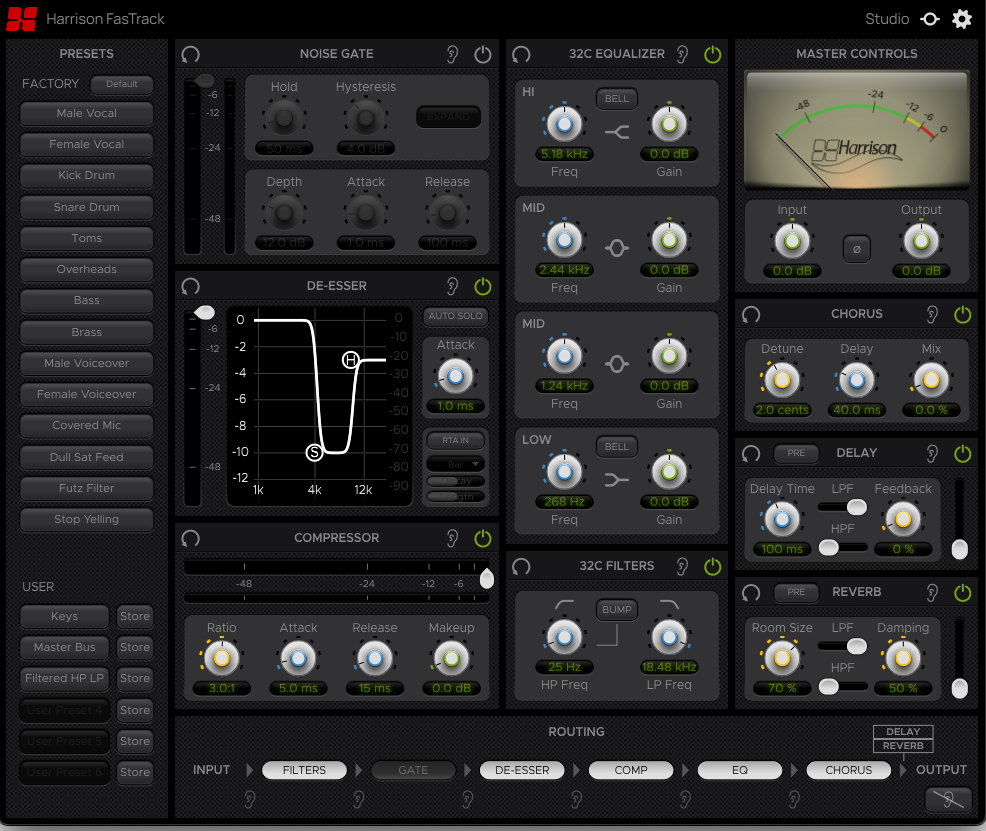The image size is (986, 831).
Task: Toggle BELL mode on the HI EQ band
Action: click(617, 99)
